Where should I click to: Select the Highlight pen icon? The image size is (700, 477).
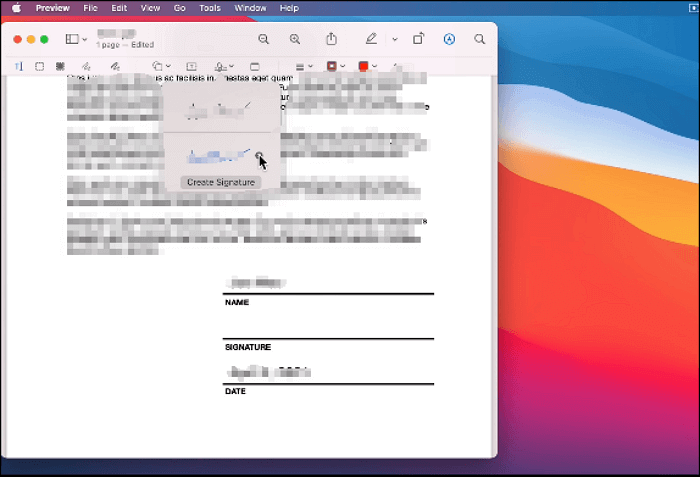point(371,39)
